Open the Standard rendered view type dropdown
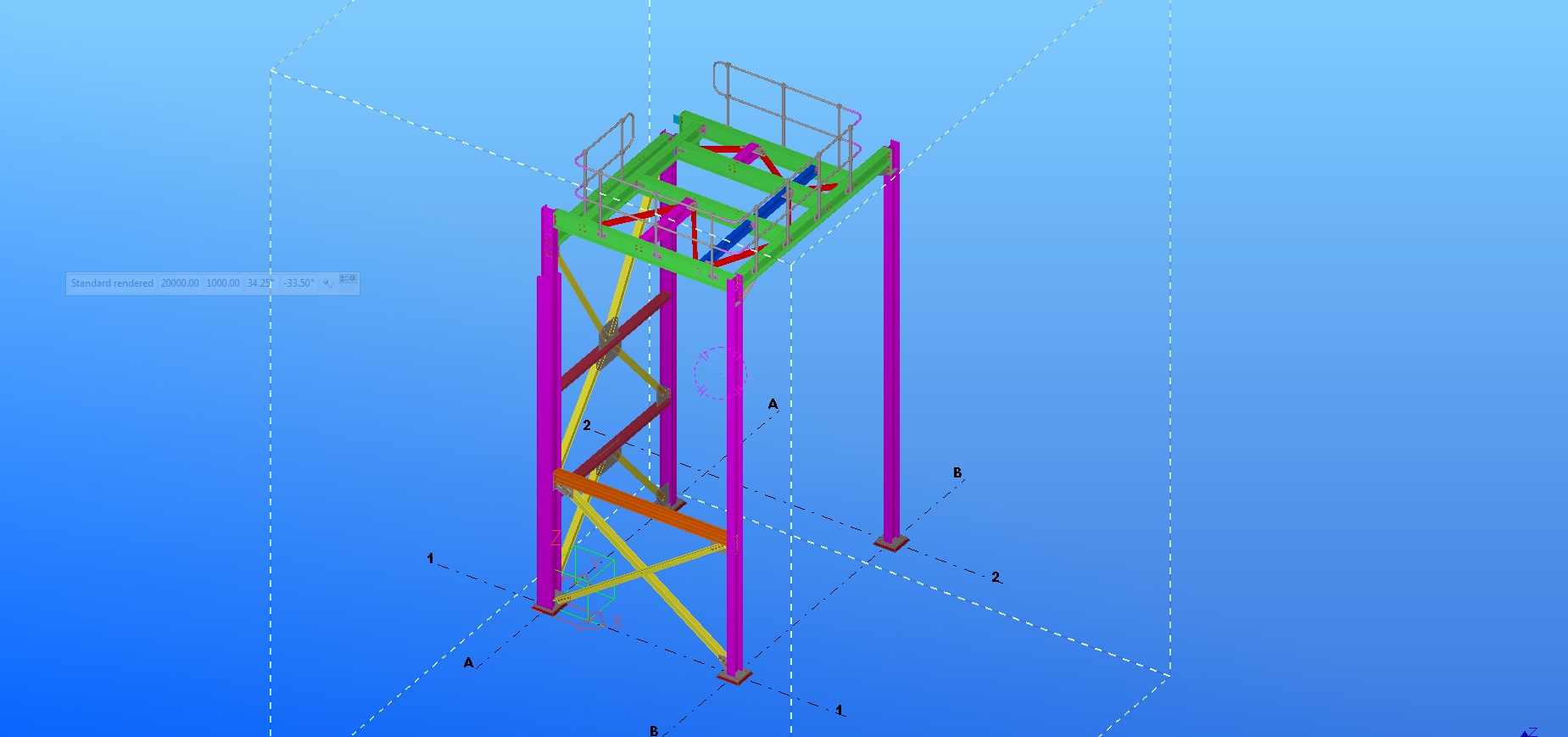The image size is (1568, 737). tap(112, 283)
